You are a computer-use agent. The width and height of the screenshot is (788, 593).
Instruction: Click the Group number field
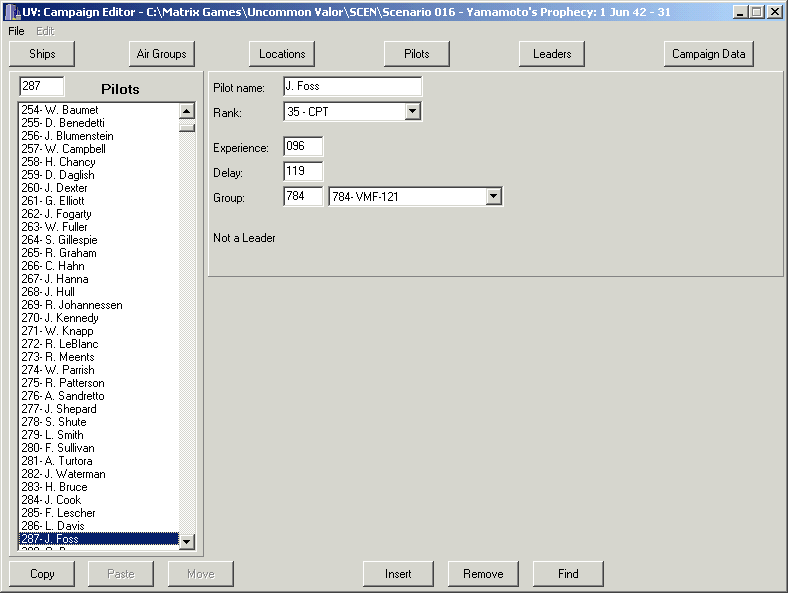303,196
